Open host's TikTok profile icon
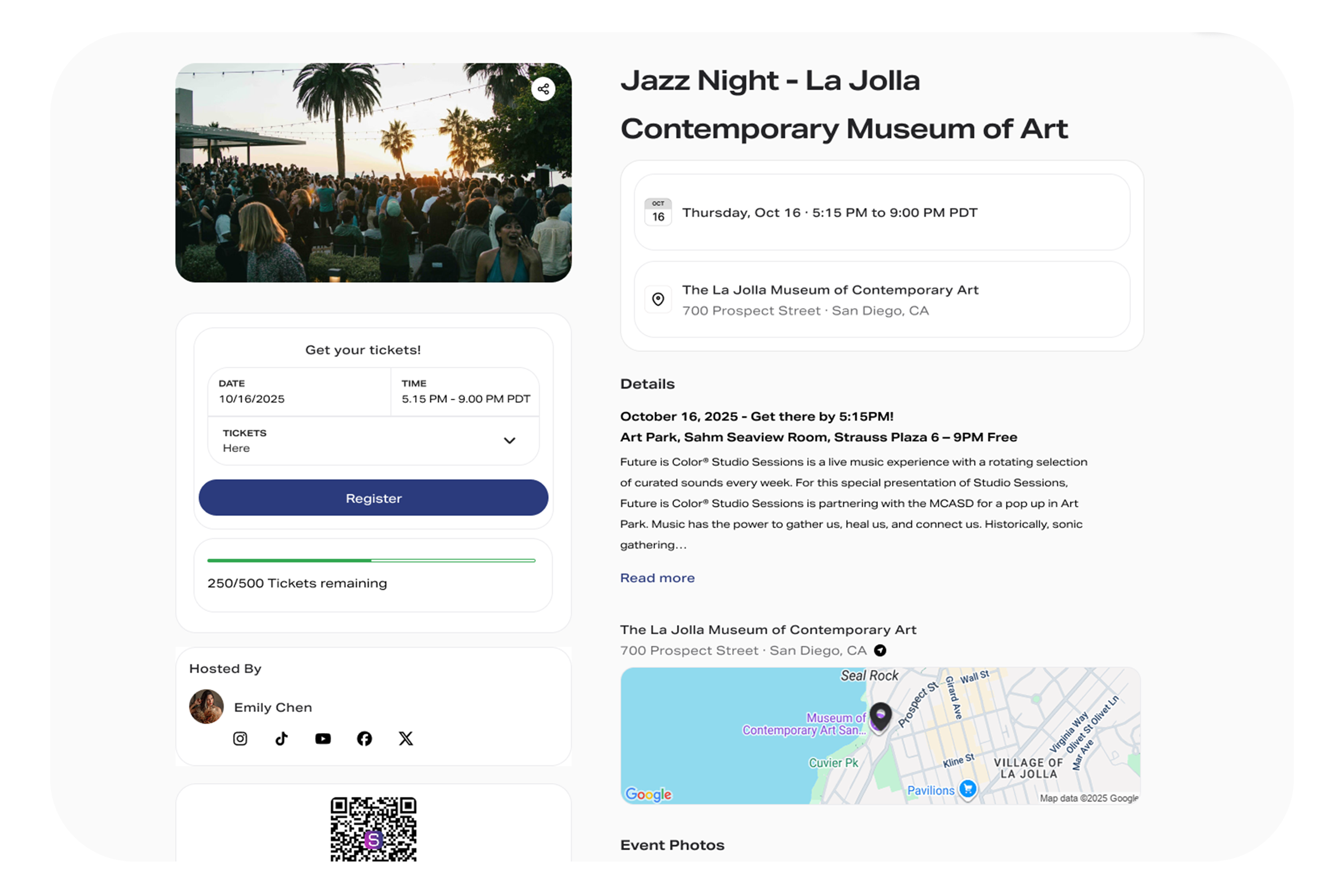Screen dimensions: 1344x896 pyautogui.click(x=281, y=739)
